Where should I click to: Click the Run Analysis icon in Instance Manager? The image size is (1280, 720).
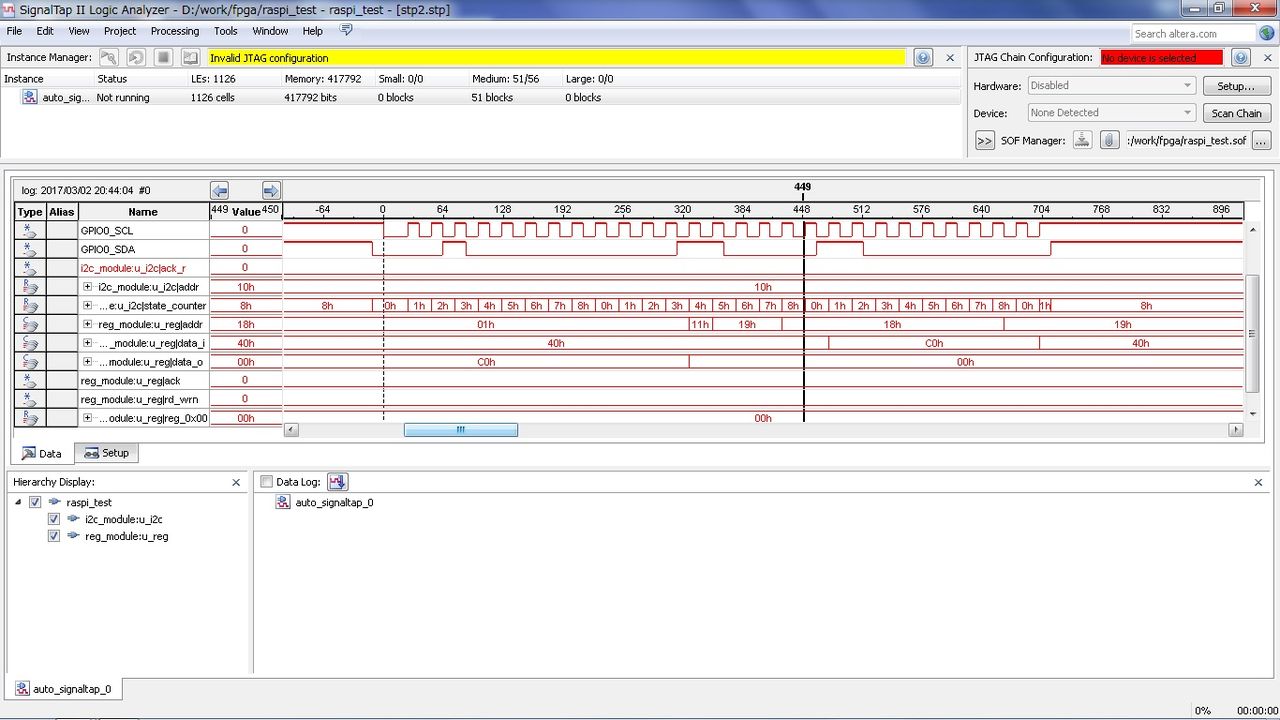point(108,58)
